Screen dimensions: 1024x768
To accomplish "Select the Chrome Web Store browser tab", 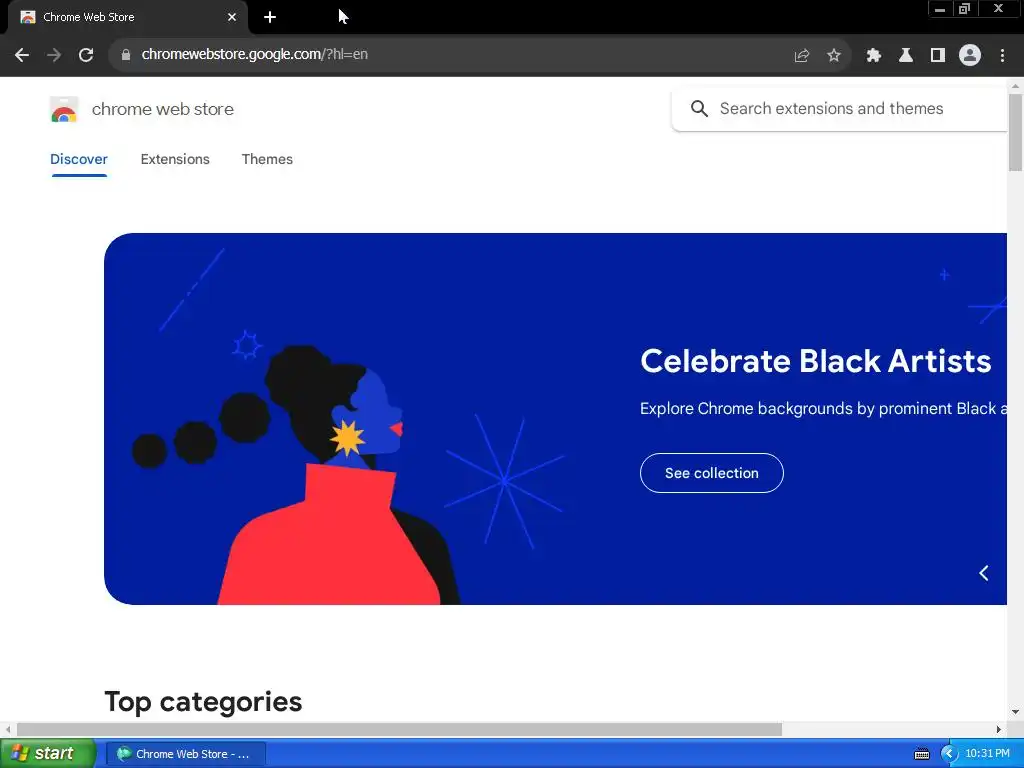I will tap(127, 18).
